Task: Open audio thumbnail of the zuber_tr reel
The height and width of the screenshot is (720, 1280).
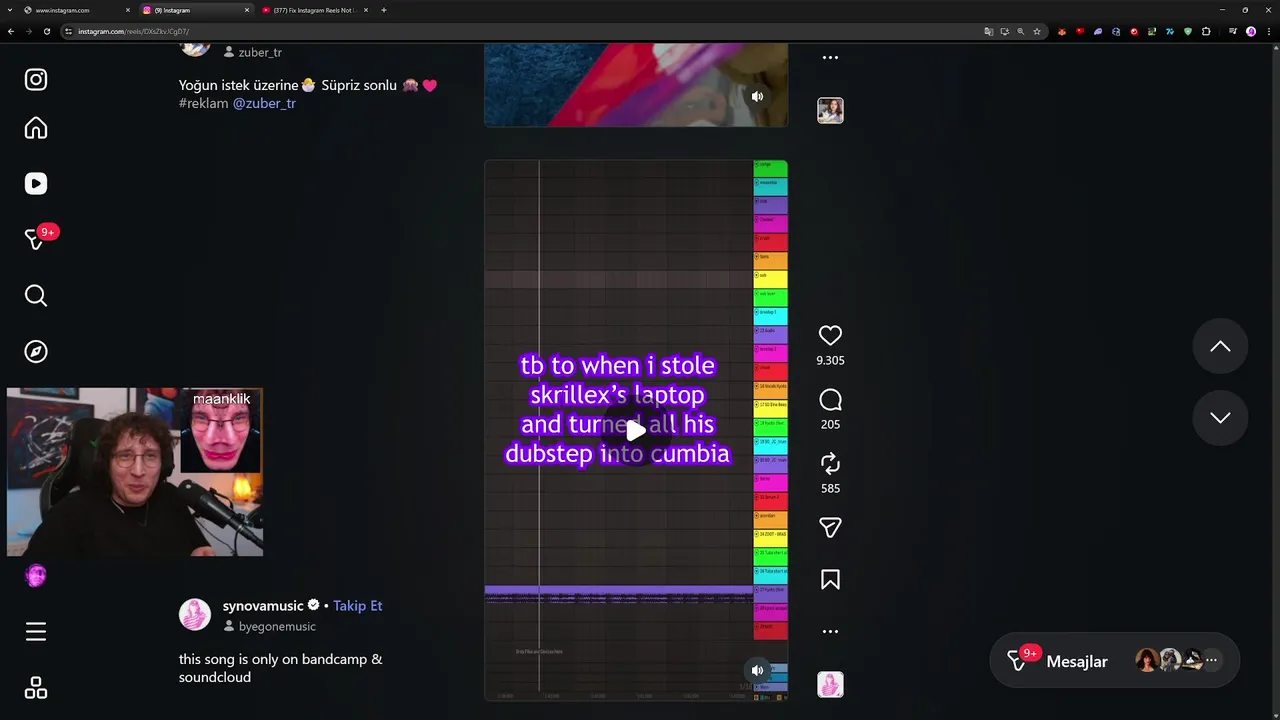Action: click(x=830, y=110)
